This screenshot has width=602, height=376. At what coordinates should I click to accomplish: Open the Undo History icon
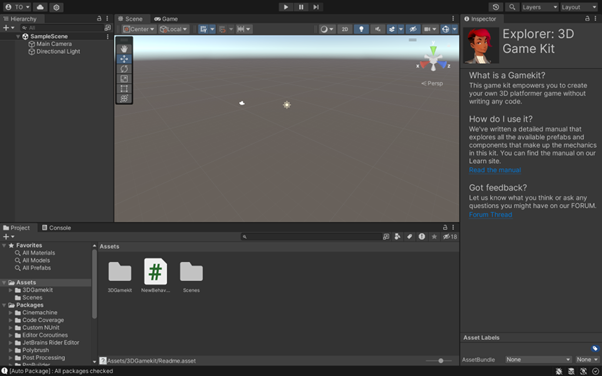[496, 7]
